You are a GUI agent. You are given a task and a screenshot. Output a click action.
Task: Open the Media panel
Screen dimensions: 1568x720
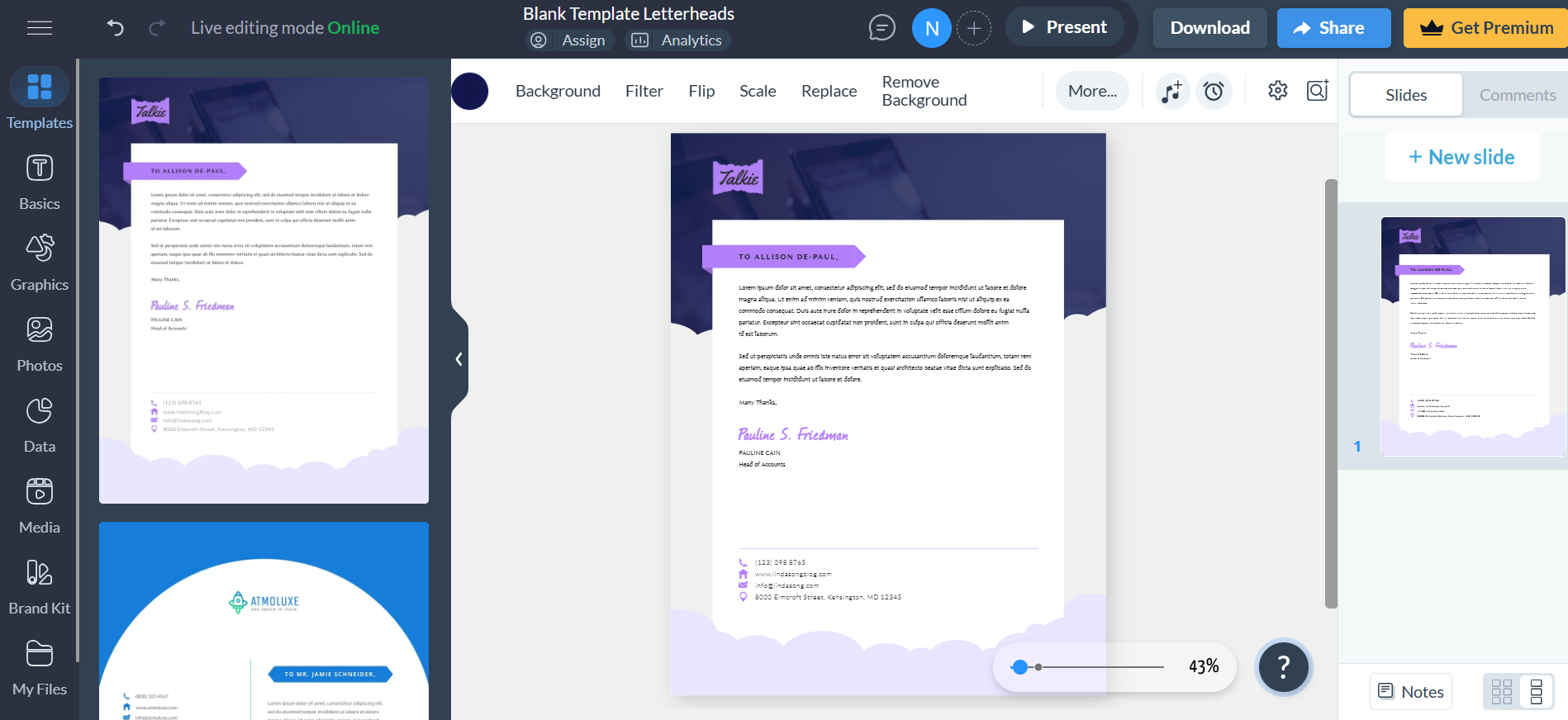click(x=40, y=505)
